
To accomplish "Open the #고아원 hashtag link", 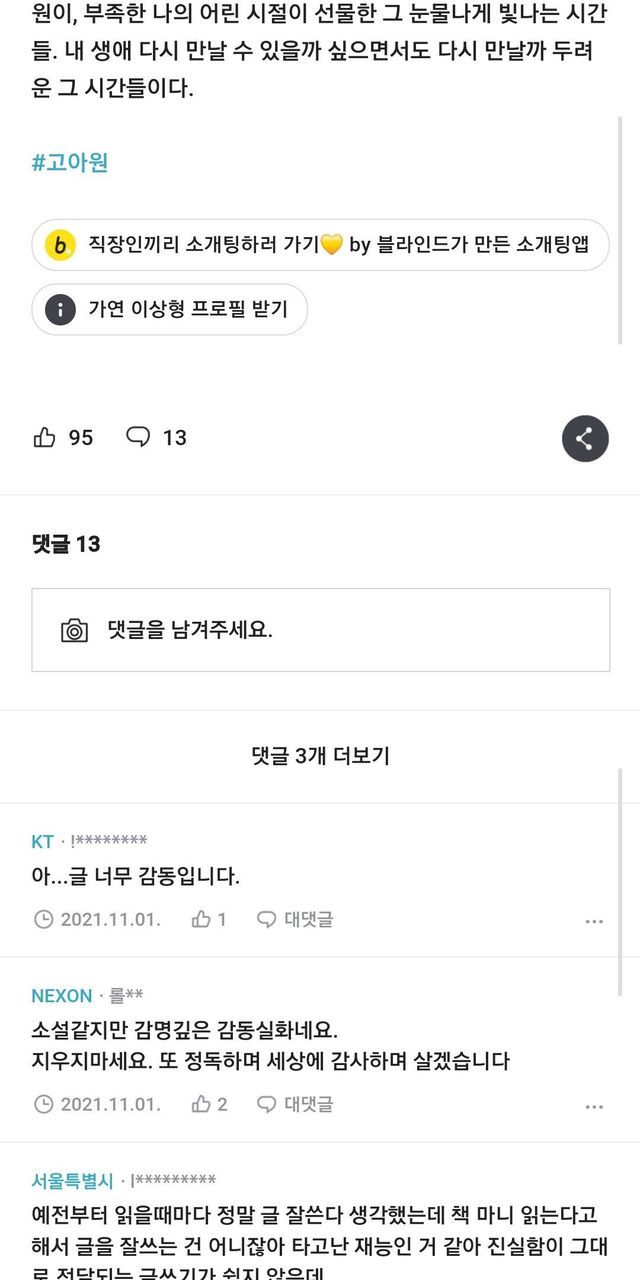I will [x=70, y=163].
